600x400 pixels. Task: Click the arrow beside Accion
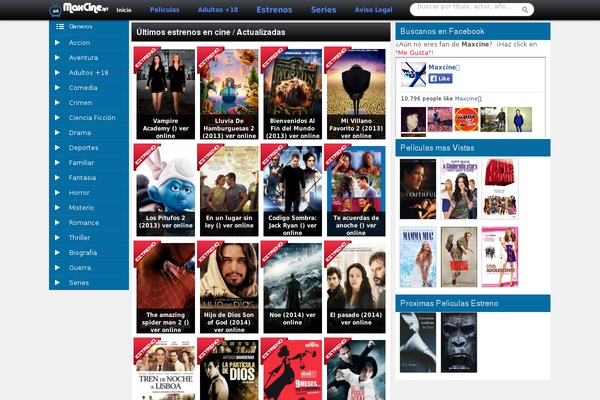point(57,42)
